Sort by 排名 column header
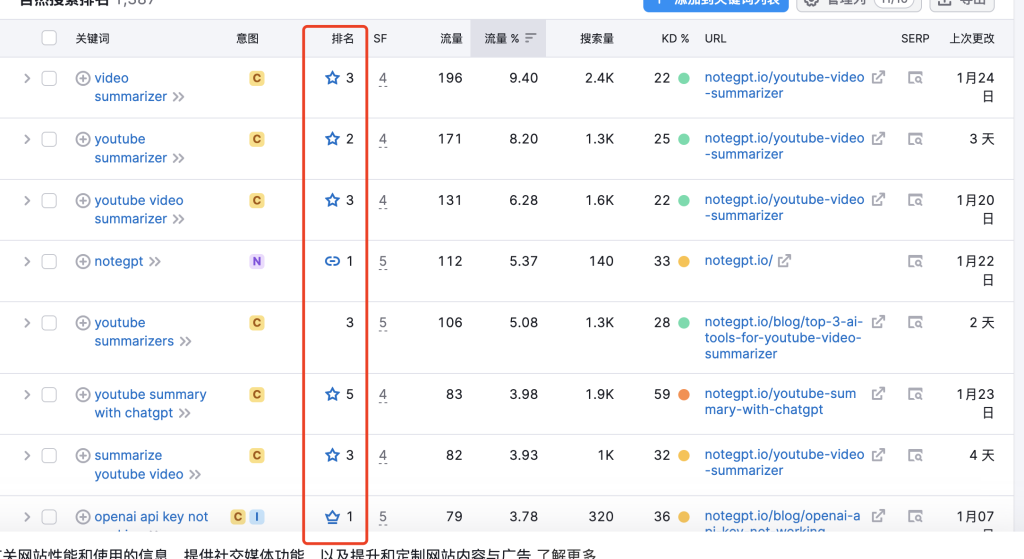Image resolution: width=1024 pixels, height=559 pixels. point(342,39)
